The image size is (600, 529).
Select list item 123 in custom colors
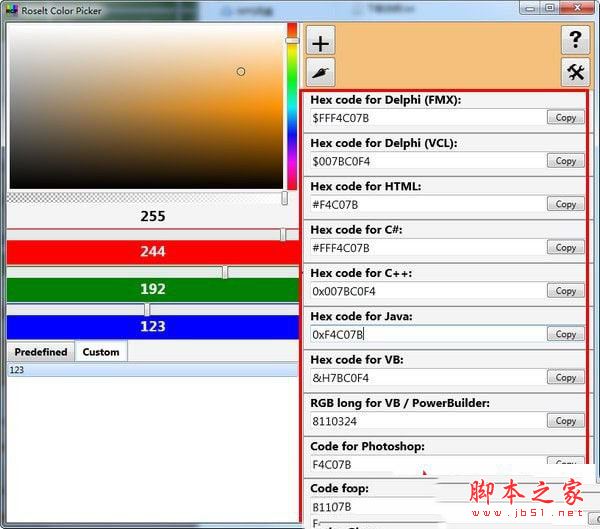point(152,370)
